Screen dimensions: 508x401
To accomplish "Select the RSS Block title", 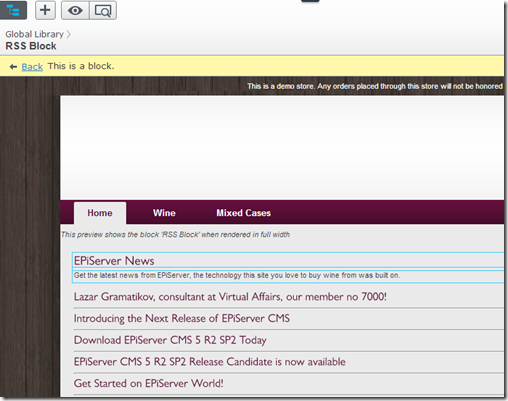I will 31,46.
